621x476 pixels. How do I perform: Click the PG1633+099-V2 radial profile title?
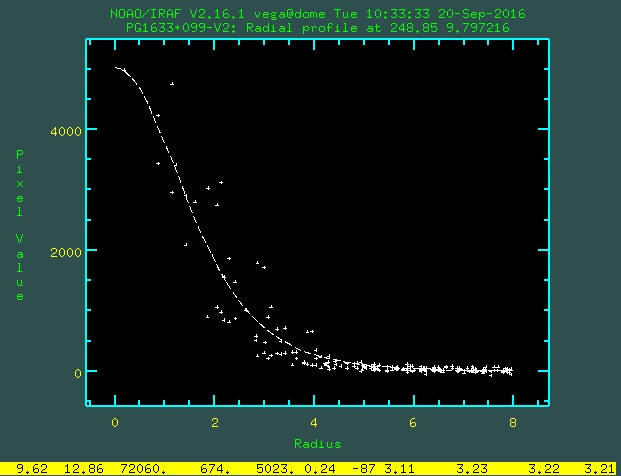coord(318,28)
